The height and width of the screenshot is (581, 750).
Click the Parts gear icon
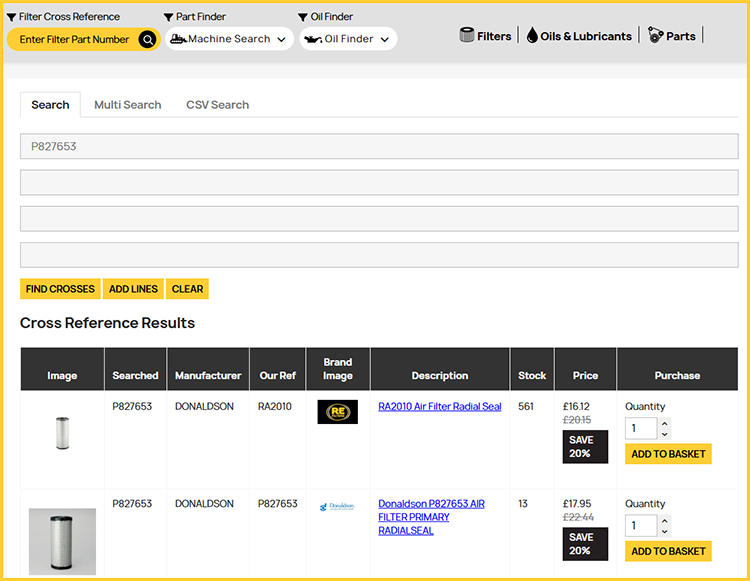click(x=655, y=35)
